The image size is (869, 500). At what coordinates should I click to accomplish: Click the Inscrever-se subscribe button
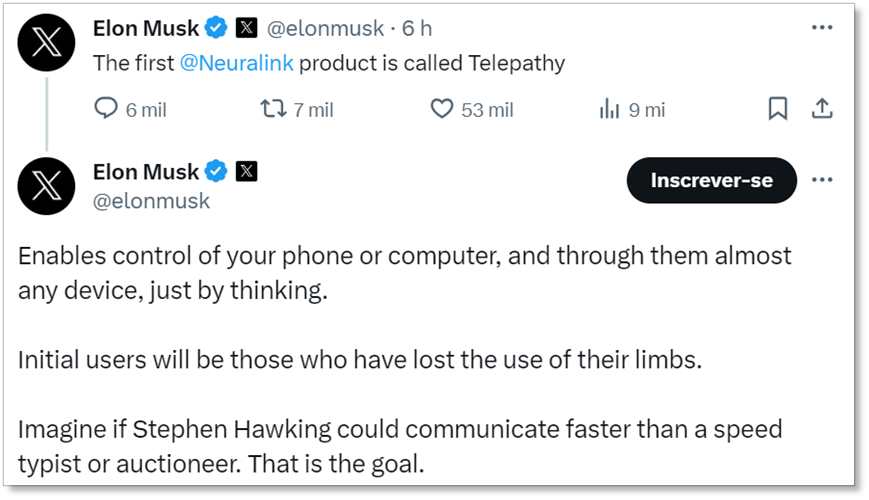click(x=711, y=181)
